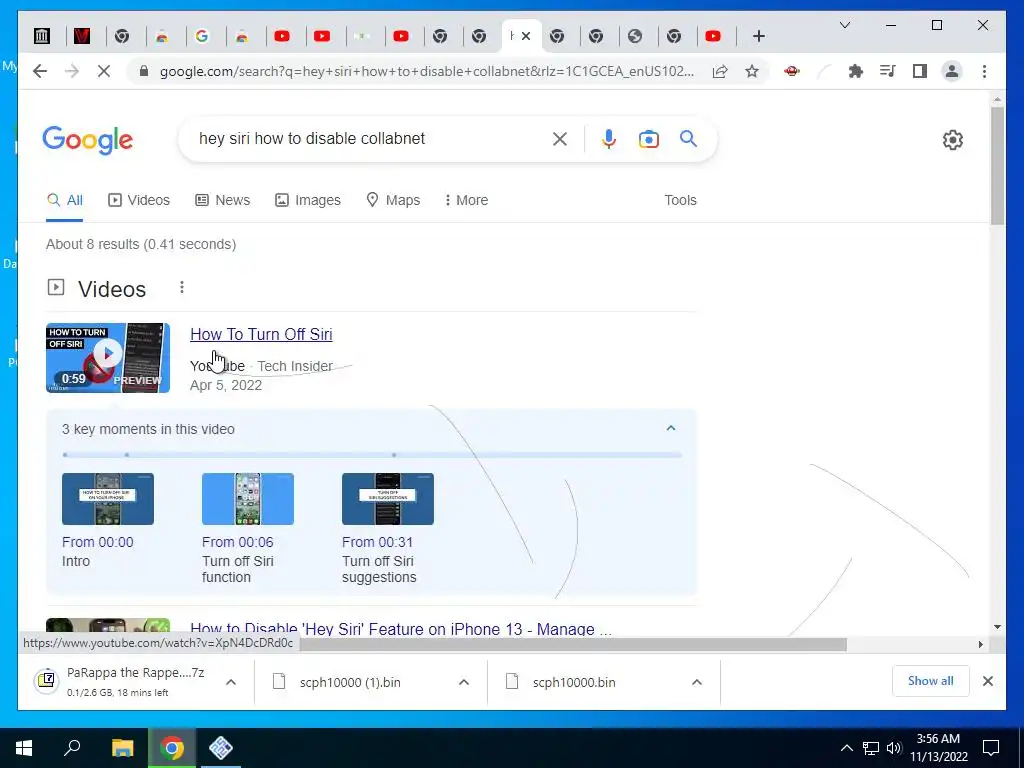
Task: Start a voice search with the microphone
Action: coord(609,138)
